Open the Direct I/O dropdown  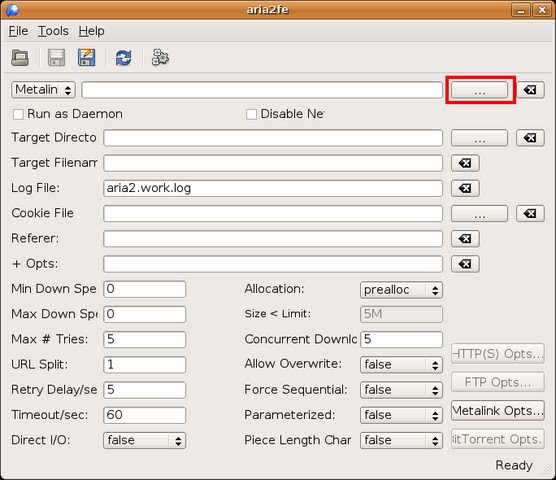point(144,440)
